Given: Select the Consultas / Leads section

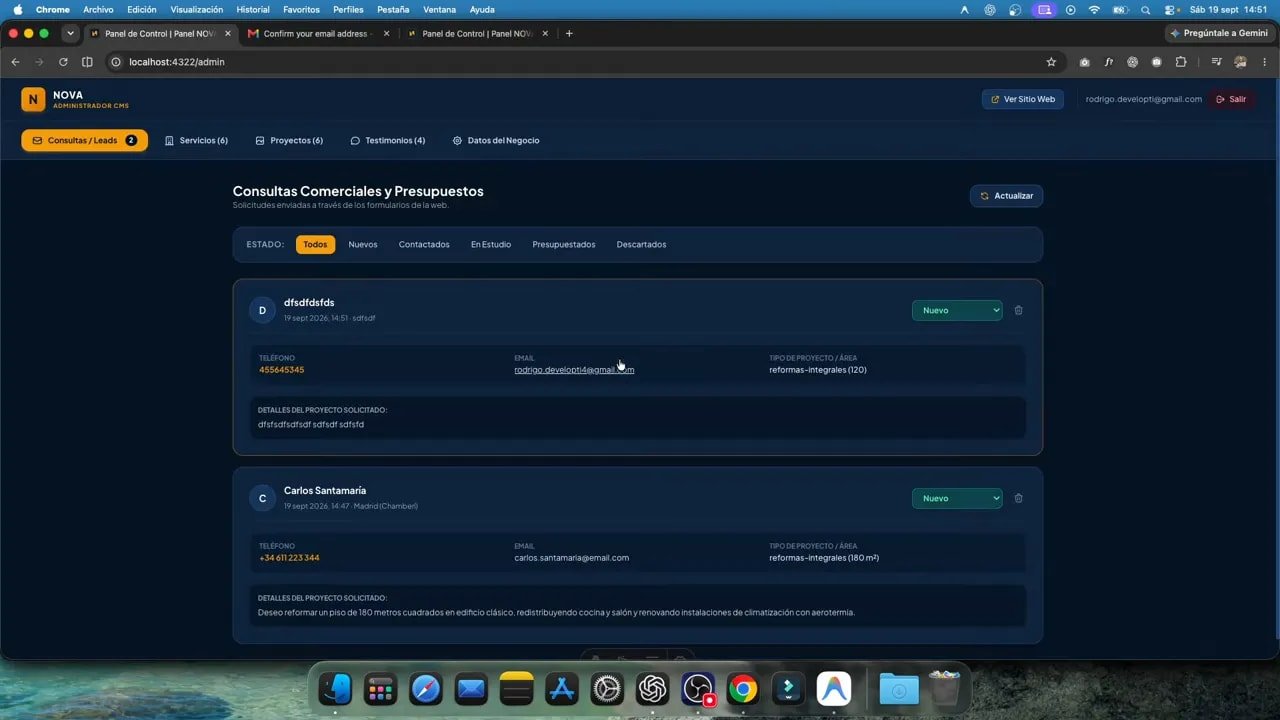Looking at the screenshot, I should [x=84, y=141].
